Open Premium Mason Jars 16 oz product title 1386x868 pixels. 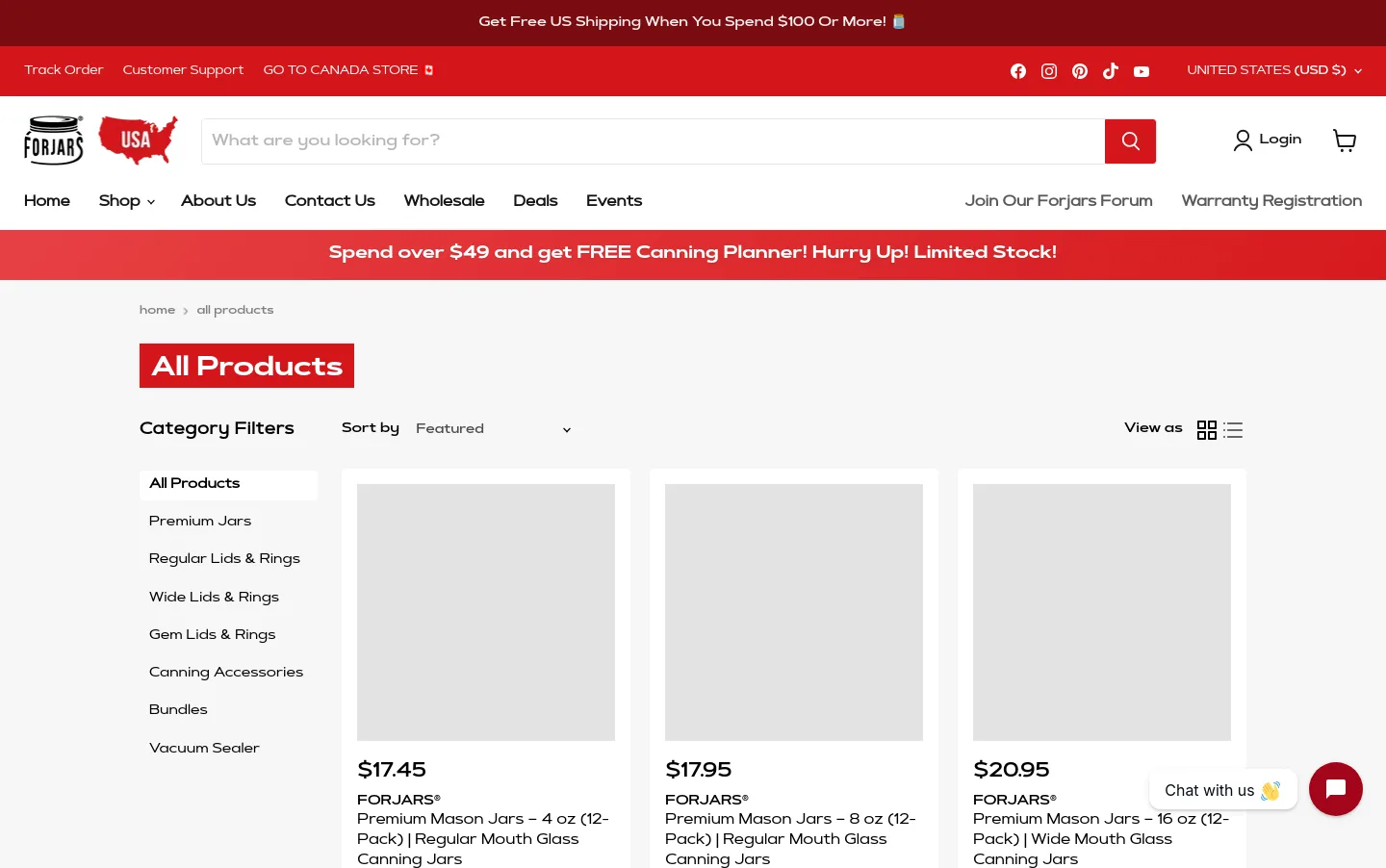coord(1101,839)
